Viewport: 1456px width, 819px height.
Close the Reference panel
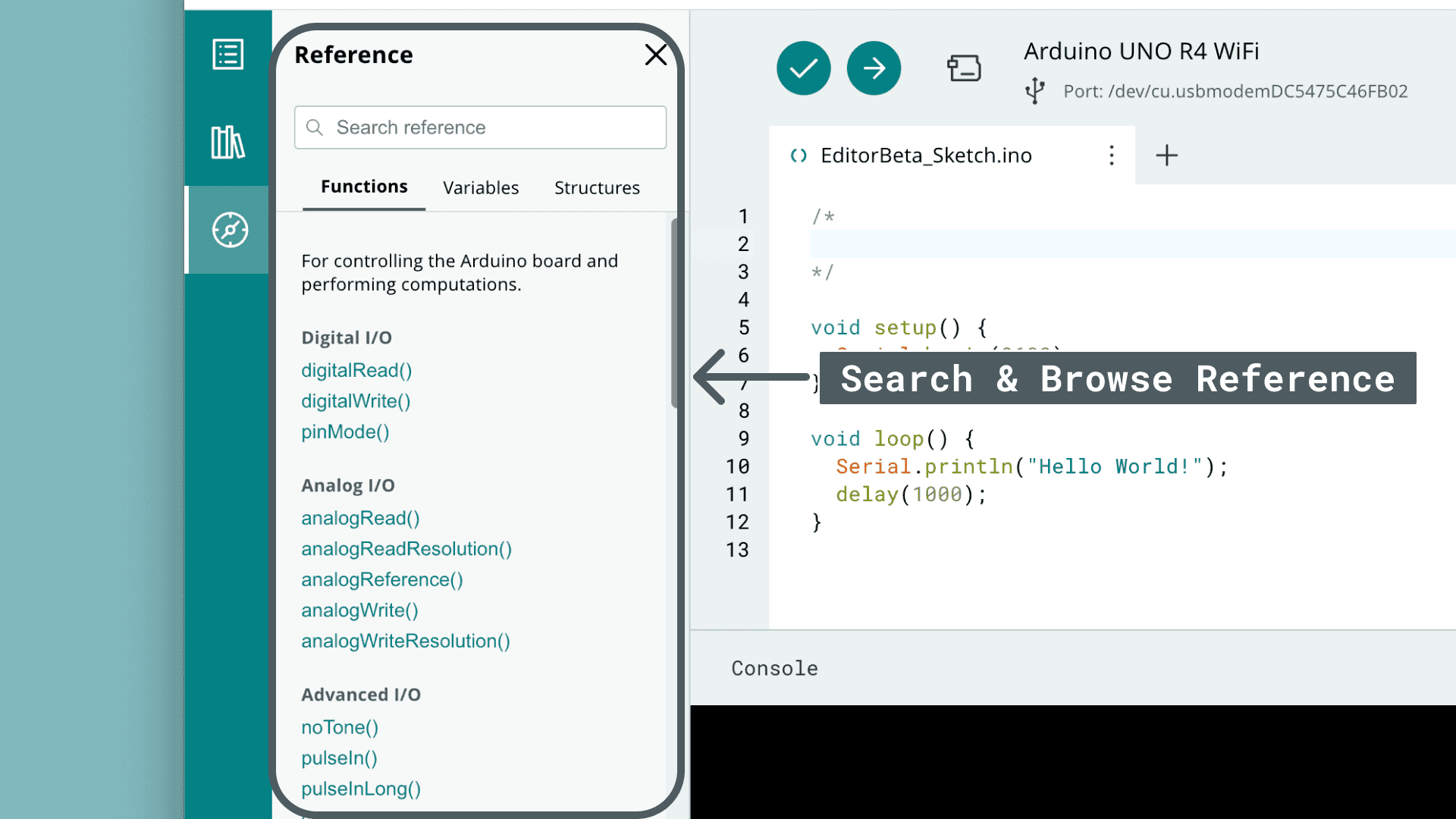[x=655, y=55]
